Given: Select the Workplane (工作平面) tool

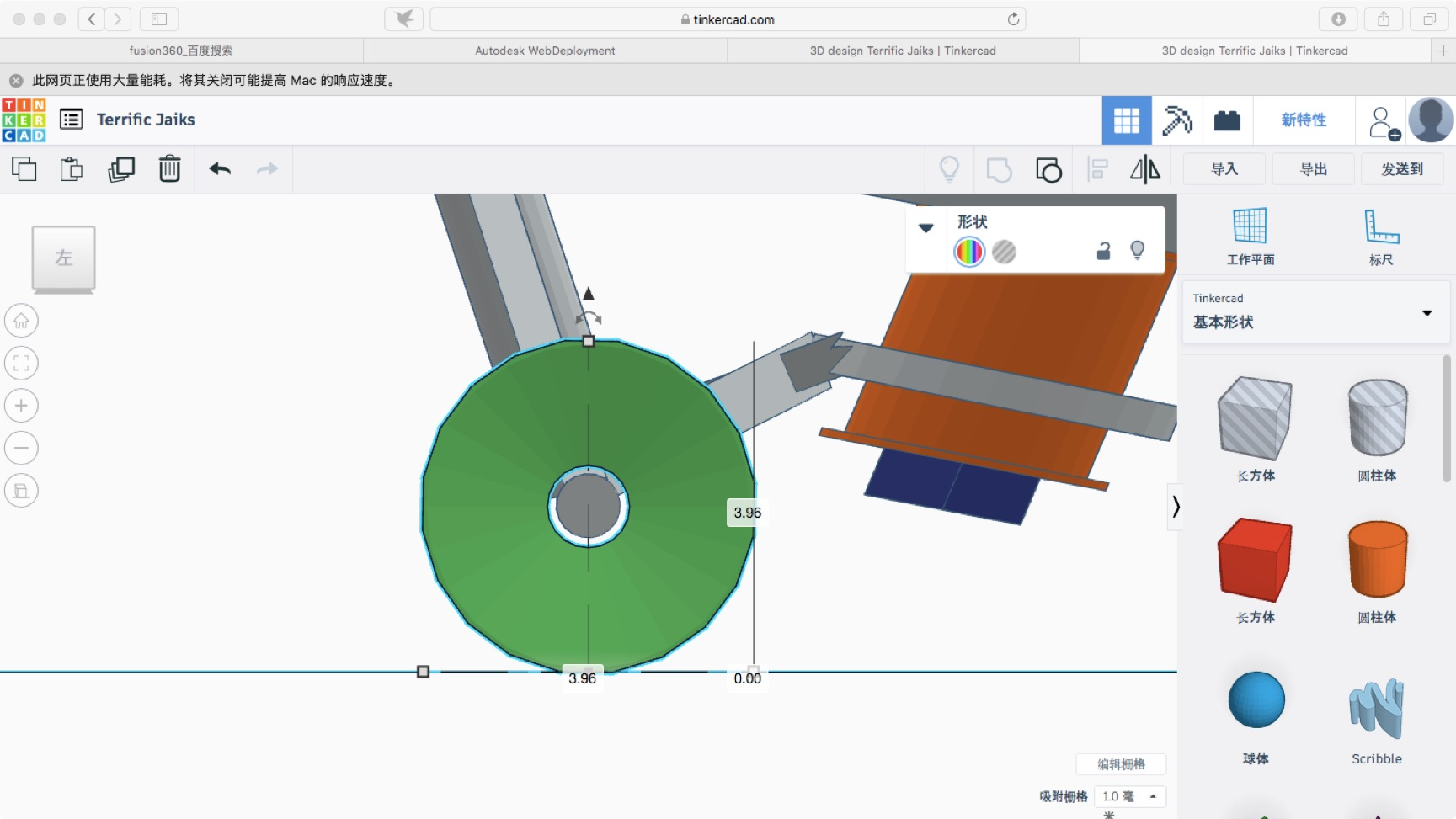Looking at the screenshot, I should click(1251, 236).
